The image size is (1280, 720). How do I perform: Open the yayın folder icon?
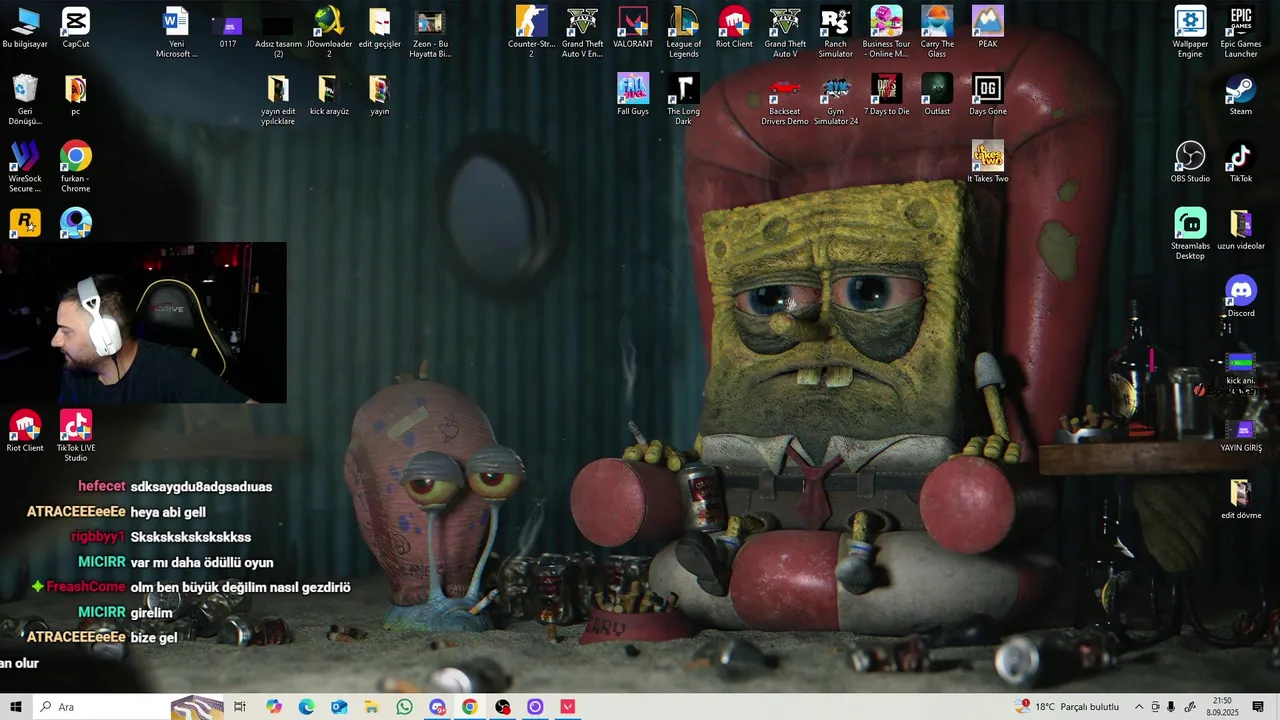379,95
